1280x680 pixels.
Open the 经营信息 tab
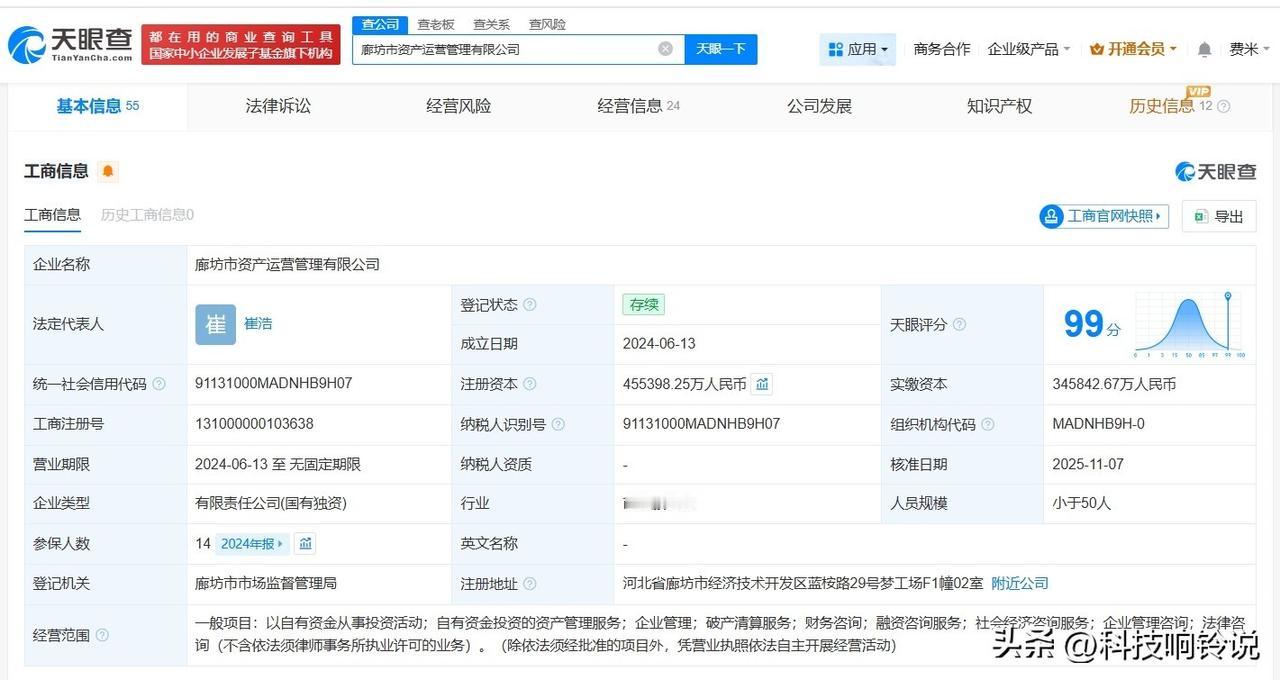click(639, 106)
